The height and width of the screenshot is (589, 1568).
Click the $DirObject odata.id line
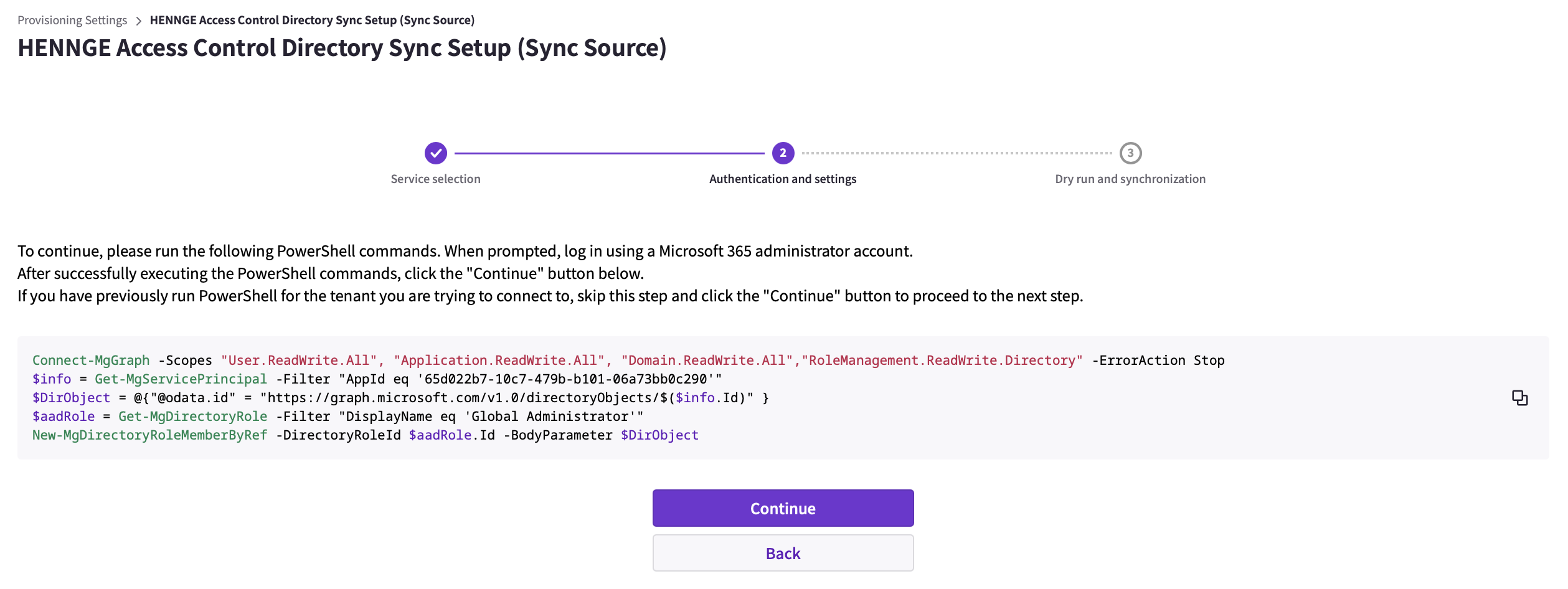click(x=401, y=398)
